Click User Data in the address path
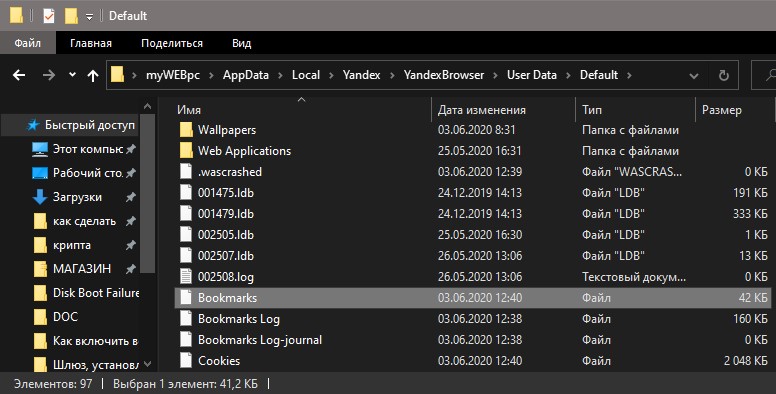 point(532,75)
